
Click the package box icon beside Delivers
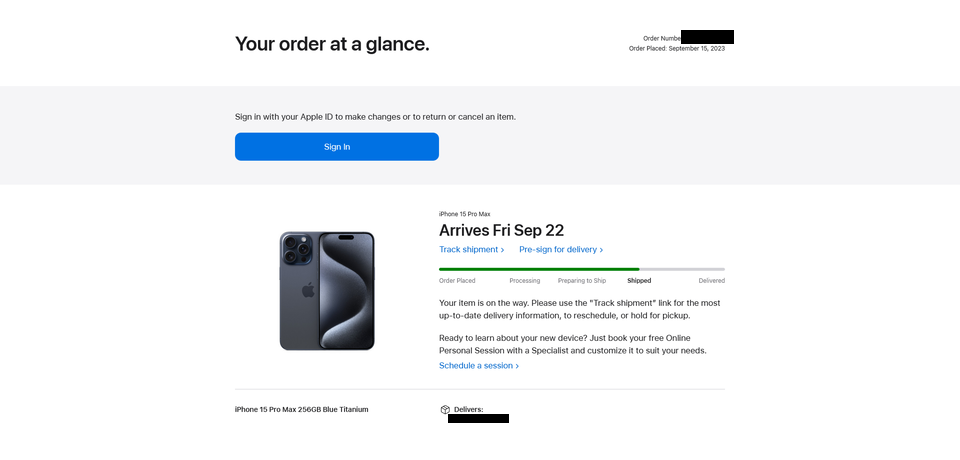[445, 410]
